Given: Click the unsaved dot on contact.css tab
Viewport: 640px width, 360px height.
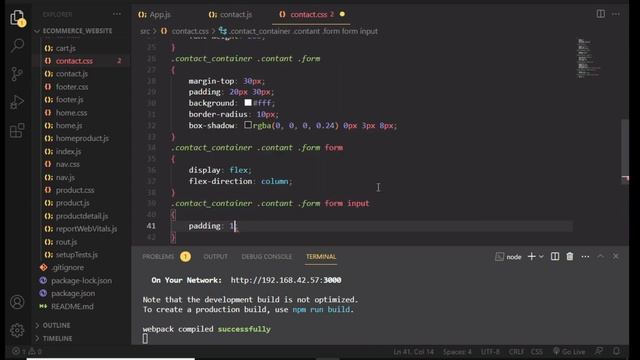Looking at the screenshot, I should click(342, 14).
